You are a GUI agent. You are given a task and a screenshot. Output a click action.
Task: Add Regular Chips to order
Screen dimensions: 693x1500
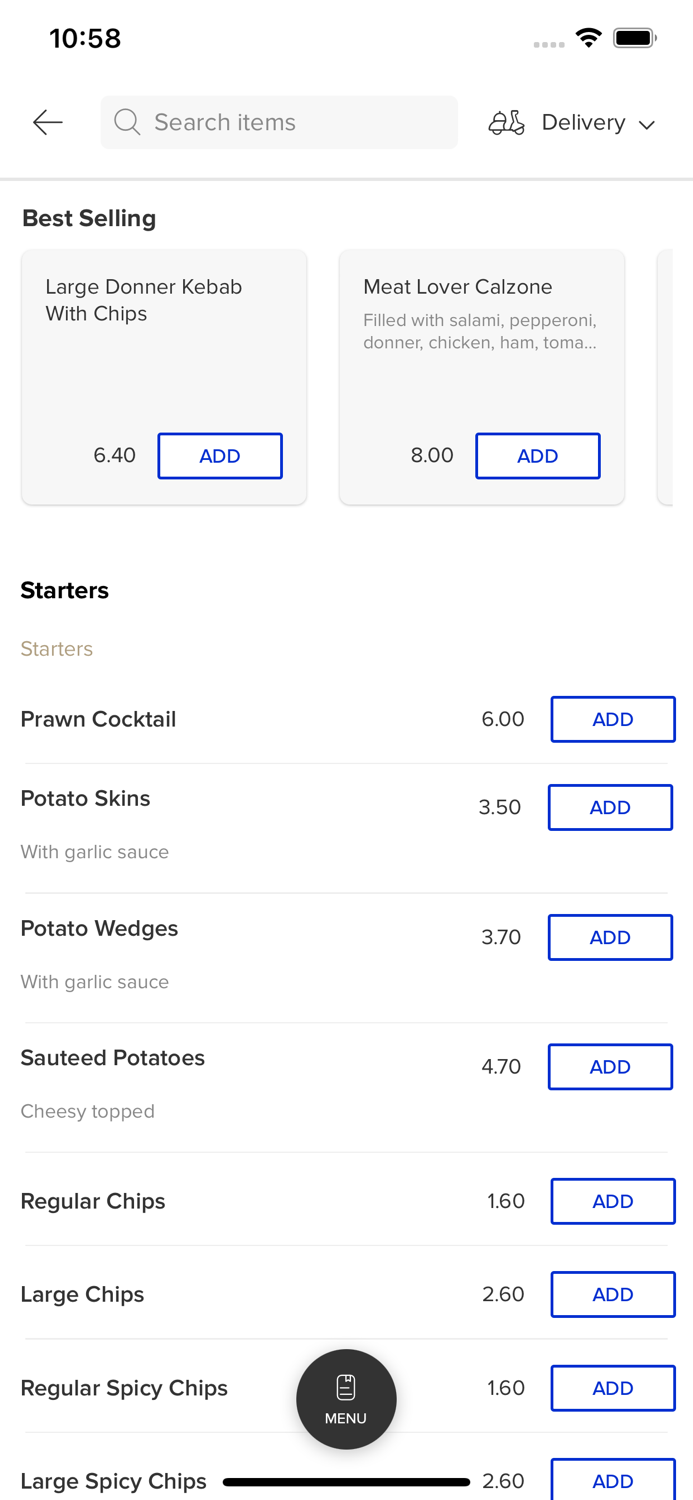(612, 1201)
